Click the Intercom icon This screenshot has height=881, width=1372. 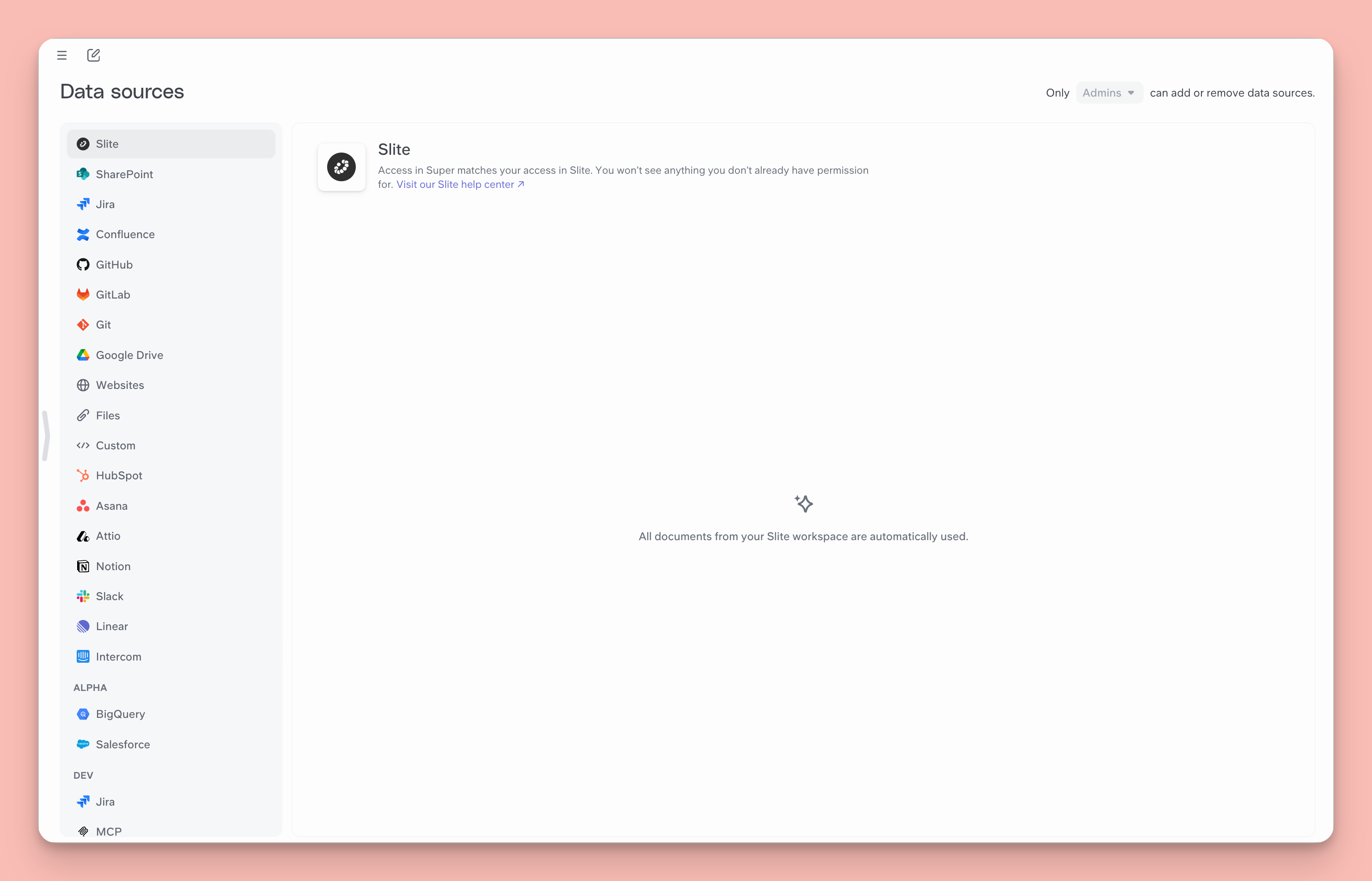click(x=83, y=657)
